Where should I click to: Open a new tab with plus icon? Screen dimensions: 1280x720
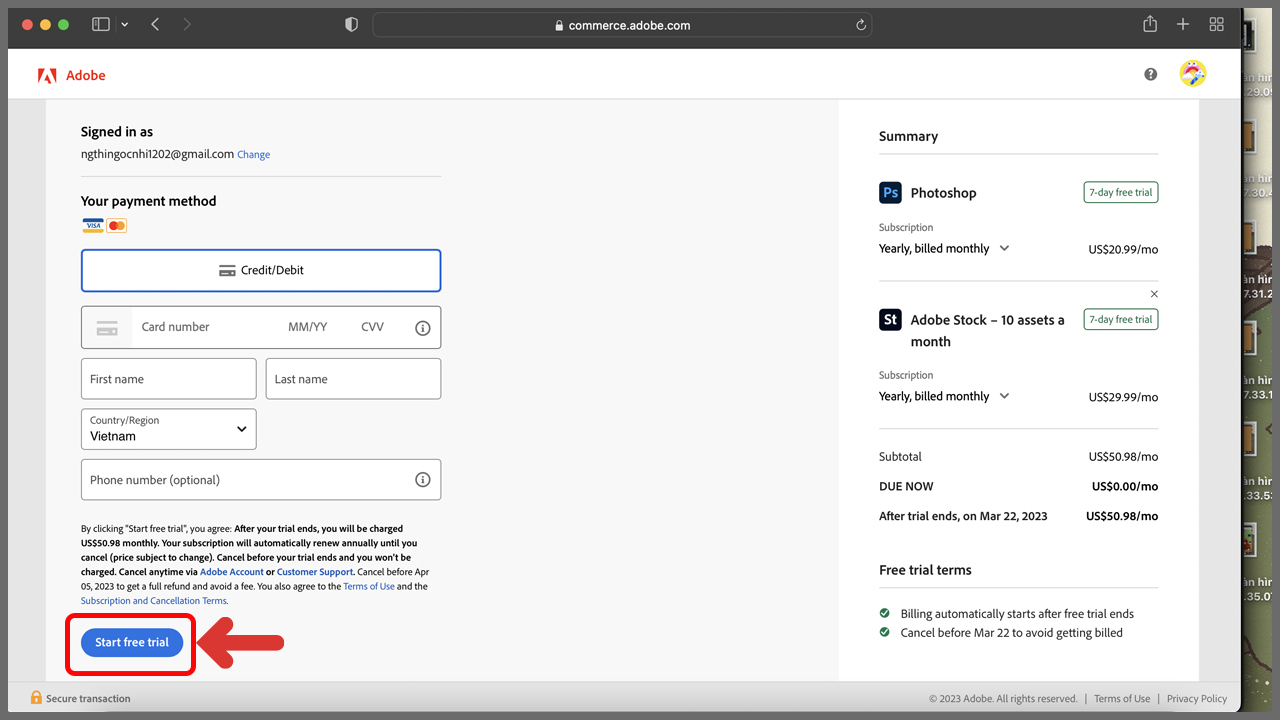[x=1183, y=24]
